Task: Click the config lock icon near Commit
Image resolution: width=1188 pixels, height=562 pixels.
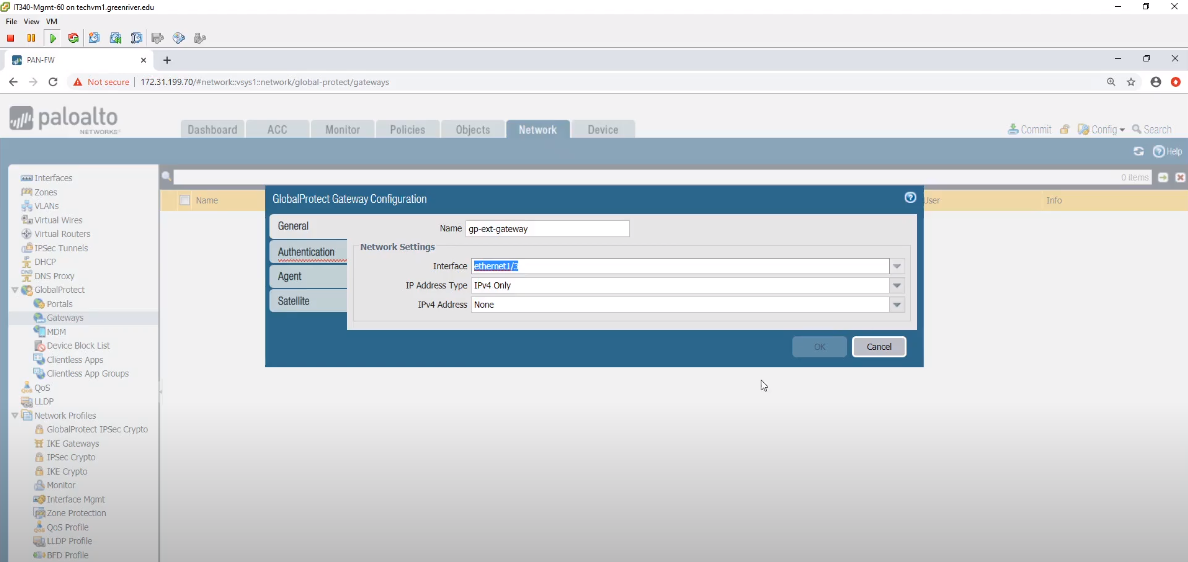Action: [x=1065, y=130]
